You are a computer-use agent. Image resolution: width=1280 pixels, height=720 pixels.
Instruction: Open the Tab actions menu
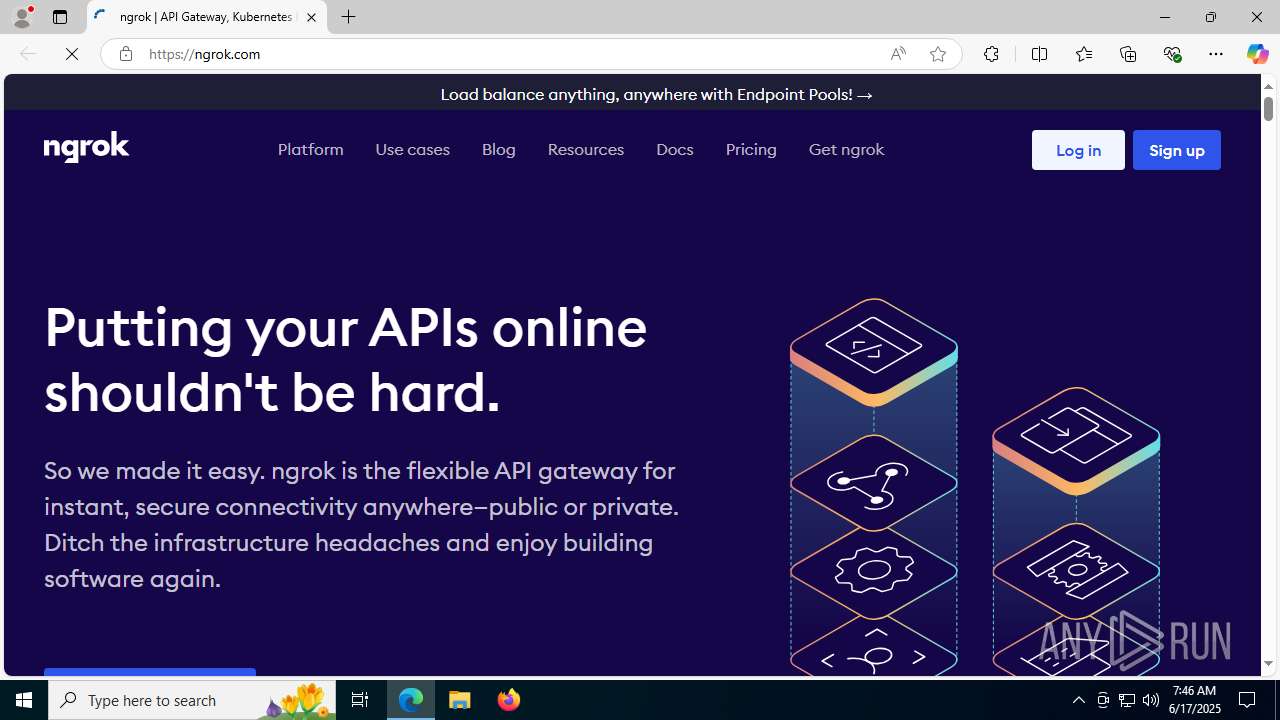tap(60, 17)
